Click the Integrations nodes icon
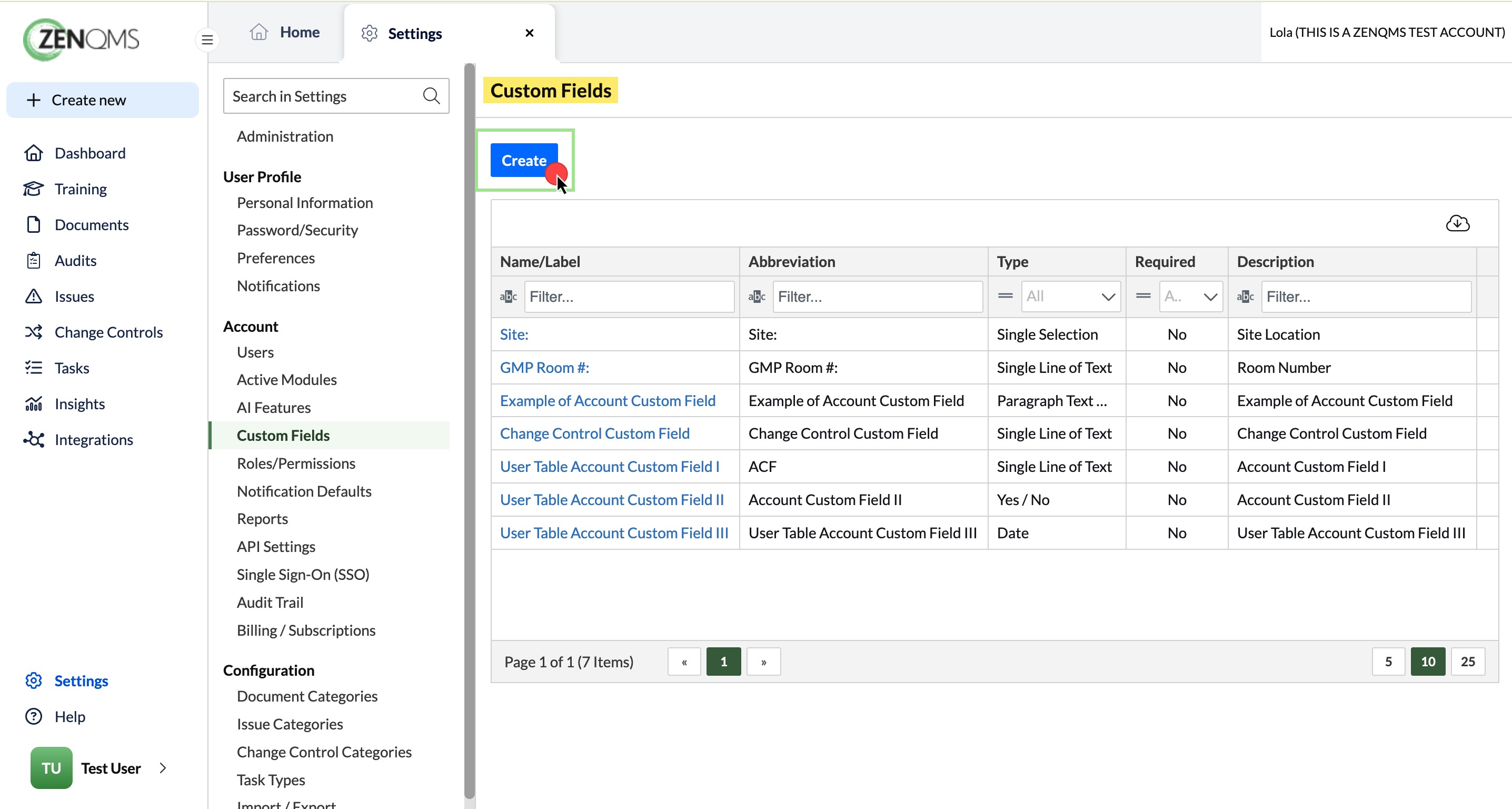This screenshot has height=809, width=1512. [34, 440]
